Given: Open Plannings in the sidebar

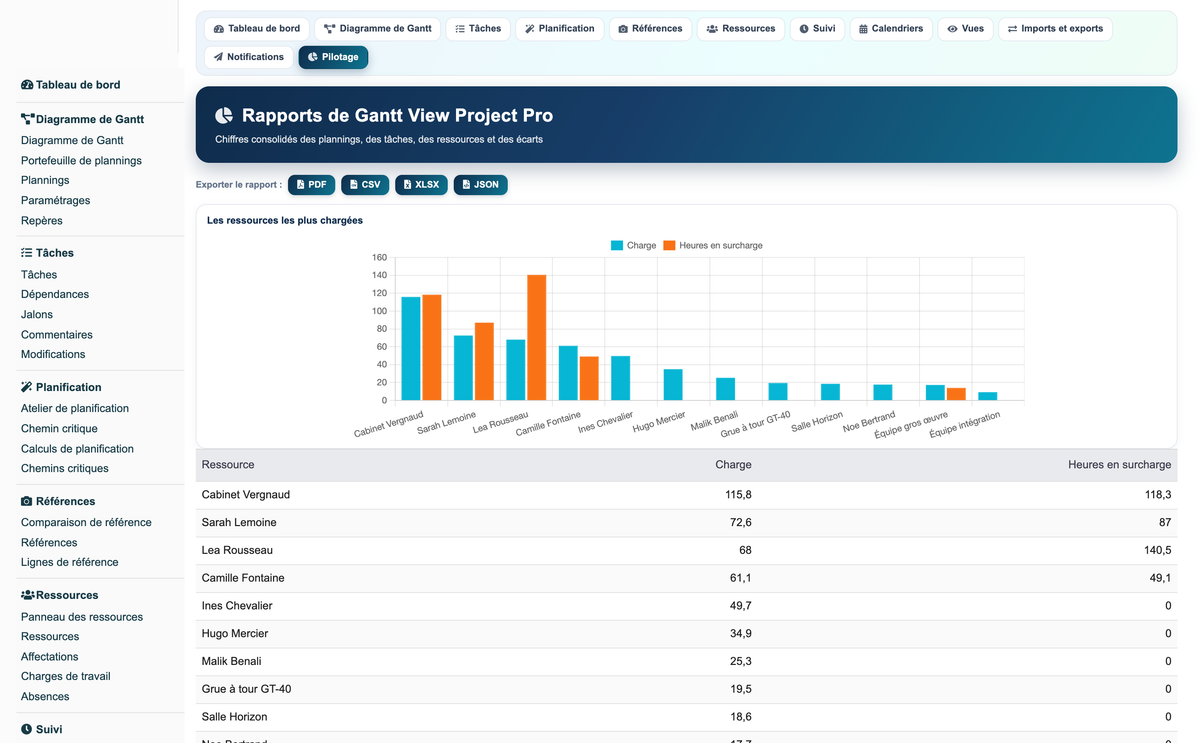Looking at the screenshot, I should click(45, 181).
